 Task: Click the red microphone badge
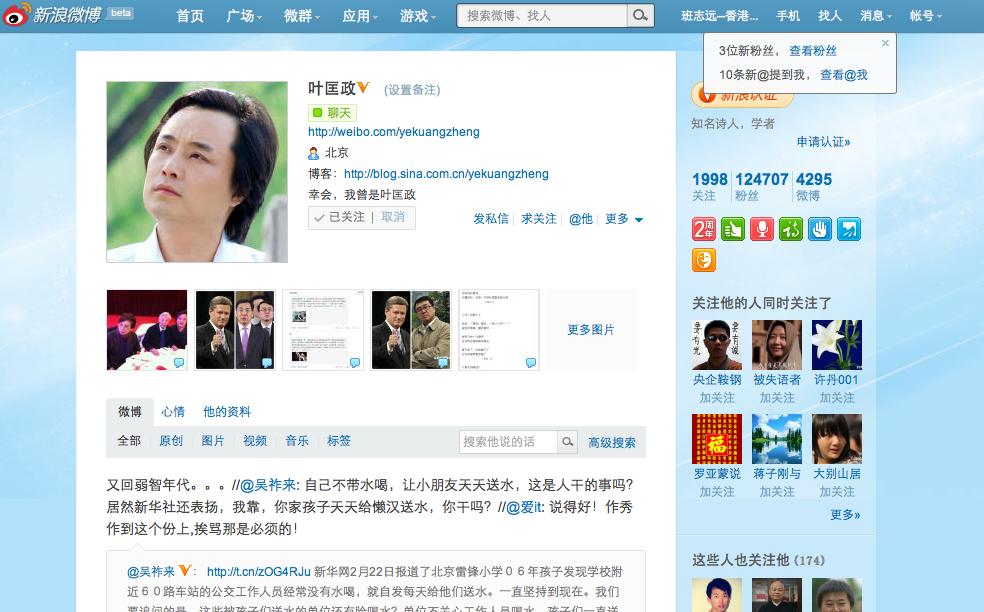[762, 229]
